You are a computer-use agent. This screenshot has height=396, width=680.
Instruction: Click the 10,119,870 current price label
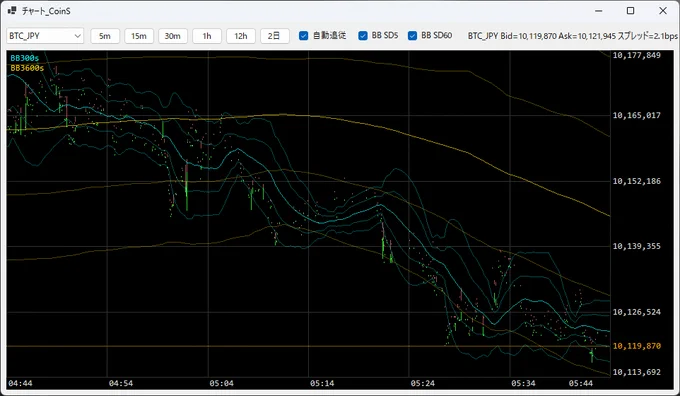(636, 346)
